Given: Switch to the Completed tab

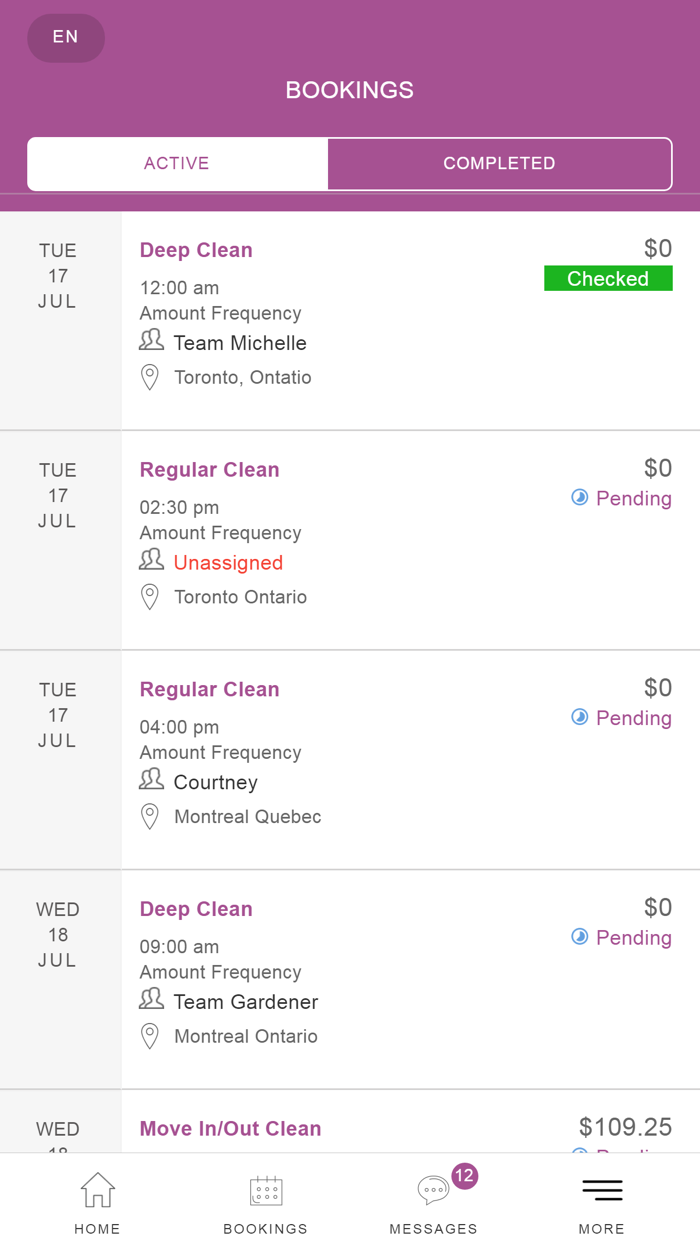Looking at the screenshot, I should point(499,164).
